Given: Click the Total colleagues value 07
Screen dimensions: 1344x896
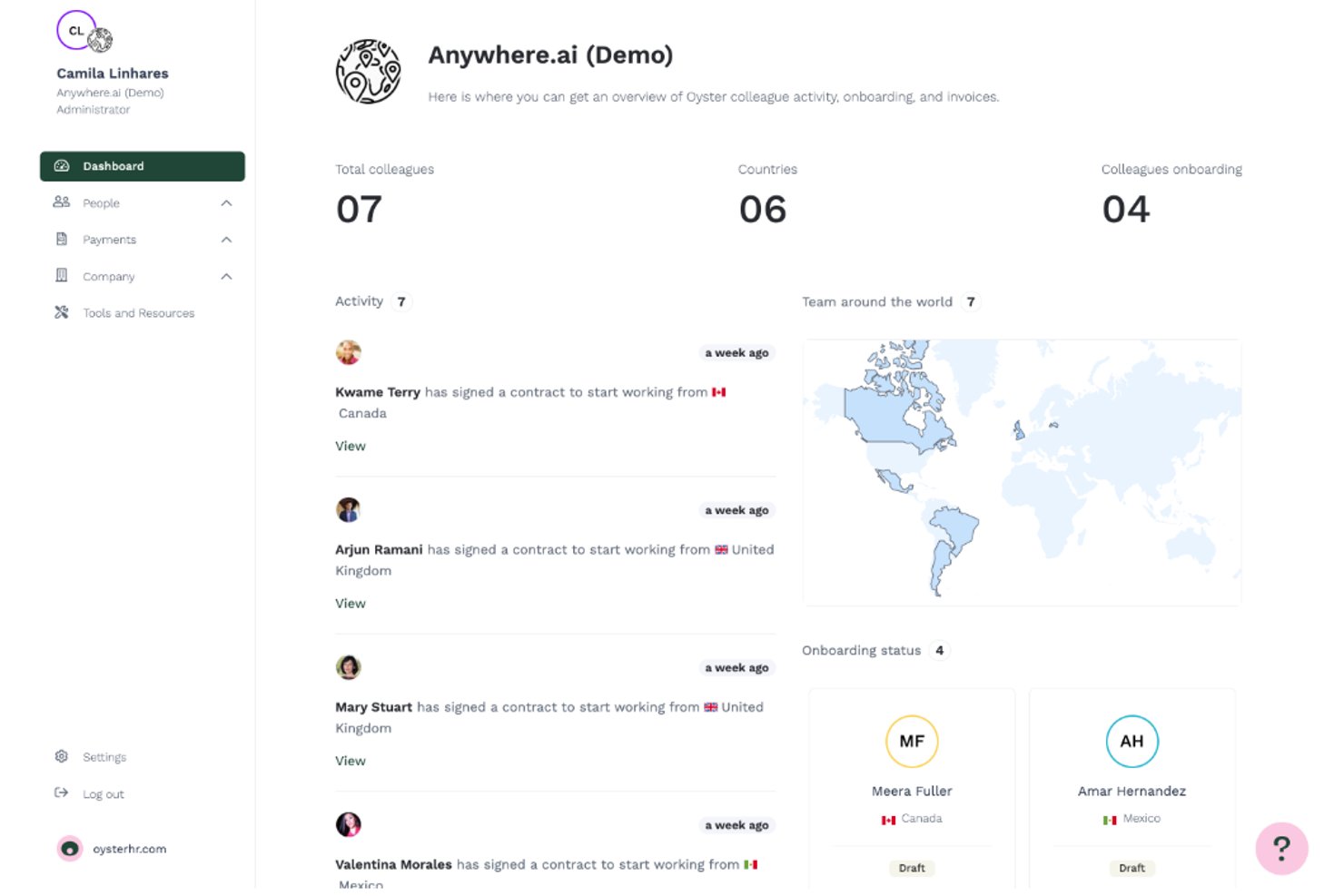Looking at the screenshot, I should point(360,210).
